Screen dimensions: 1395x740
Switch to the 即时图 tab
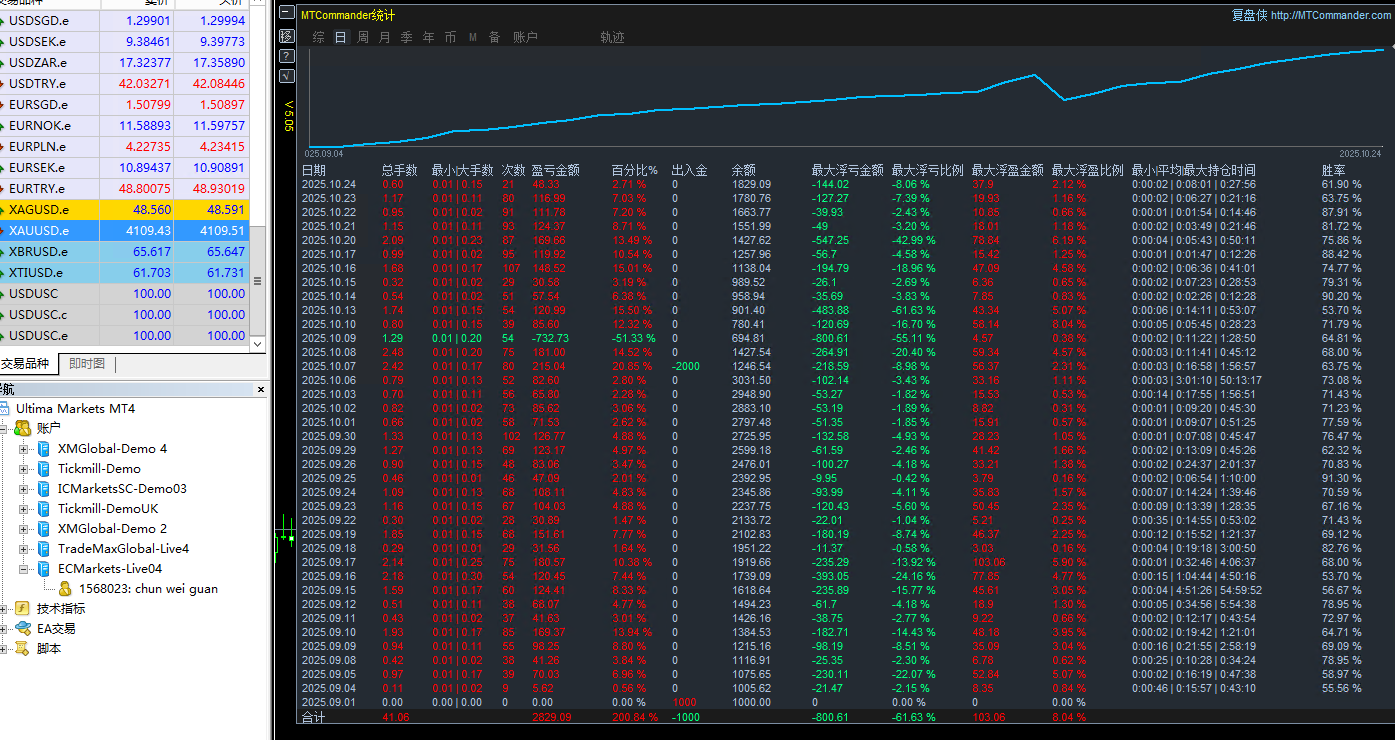pos(87,363)
